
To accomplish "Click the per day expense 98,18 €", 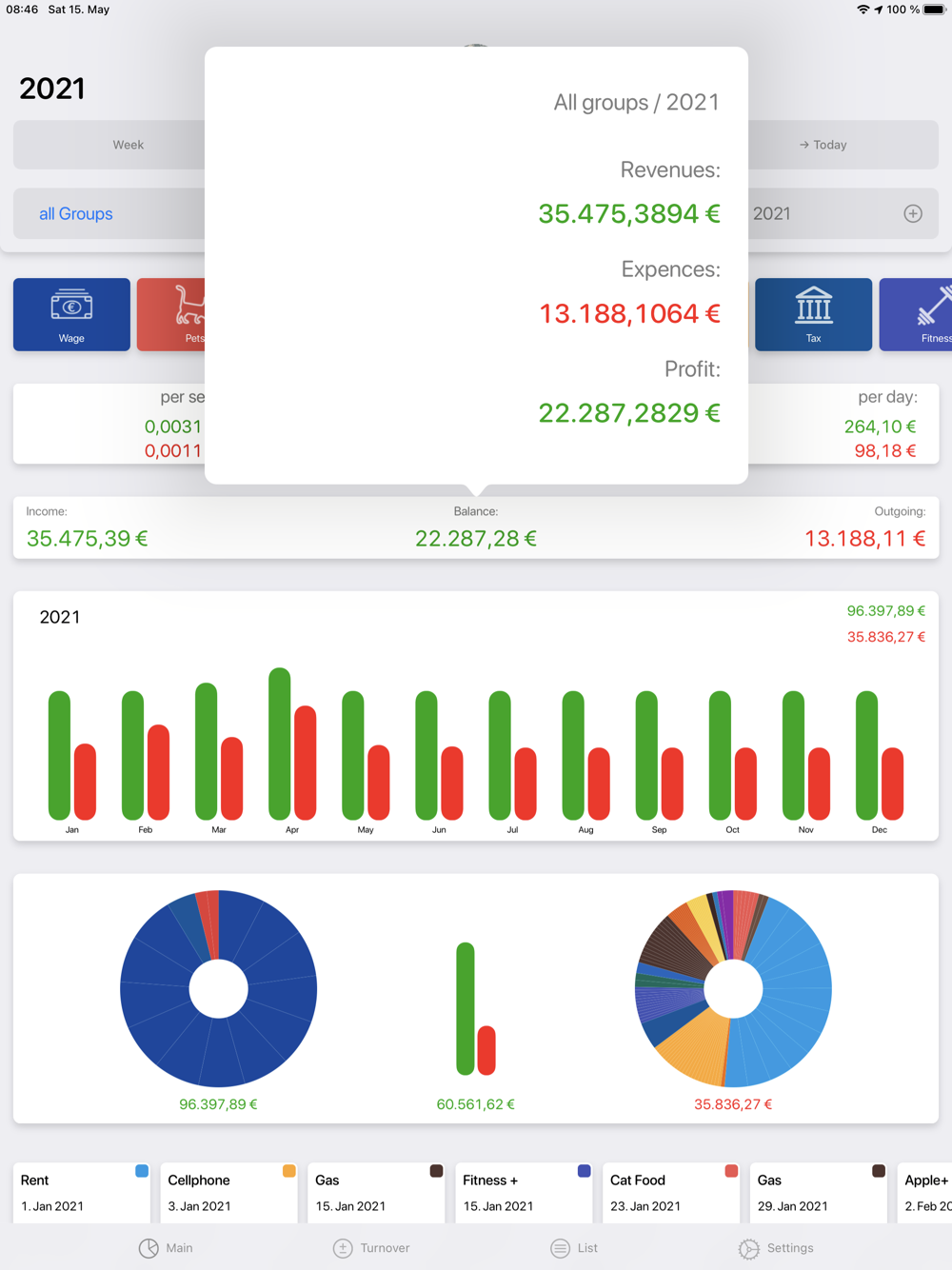I will pos(884,450).
